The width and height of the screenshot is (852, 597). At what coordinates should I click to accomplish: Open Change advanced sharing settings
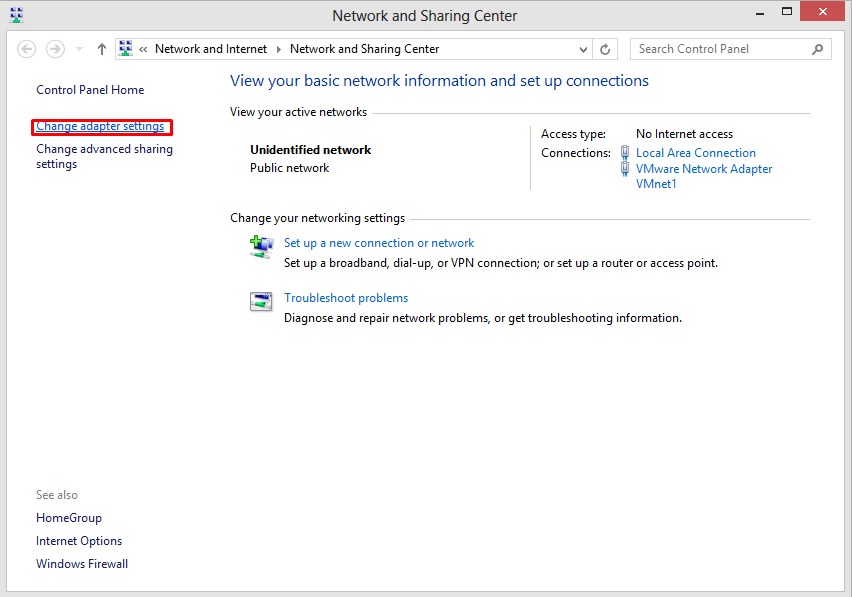(104, 156)
